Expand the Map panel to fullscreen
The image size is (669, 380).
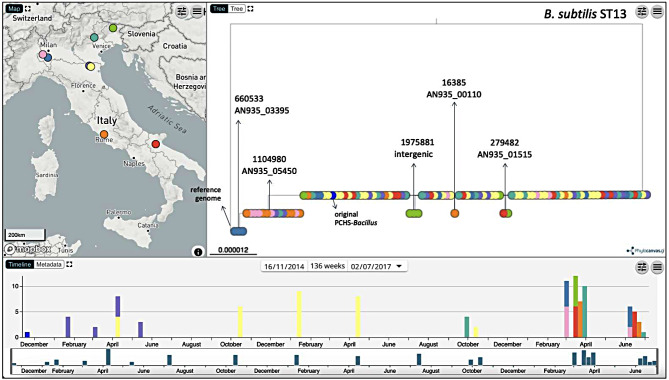pyautogui.click(x=28, y=9)
